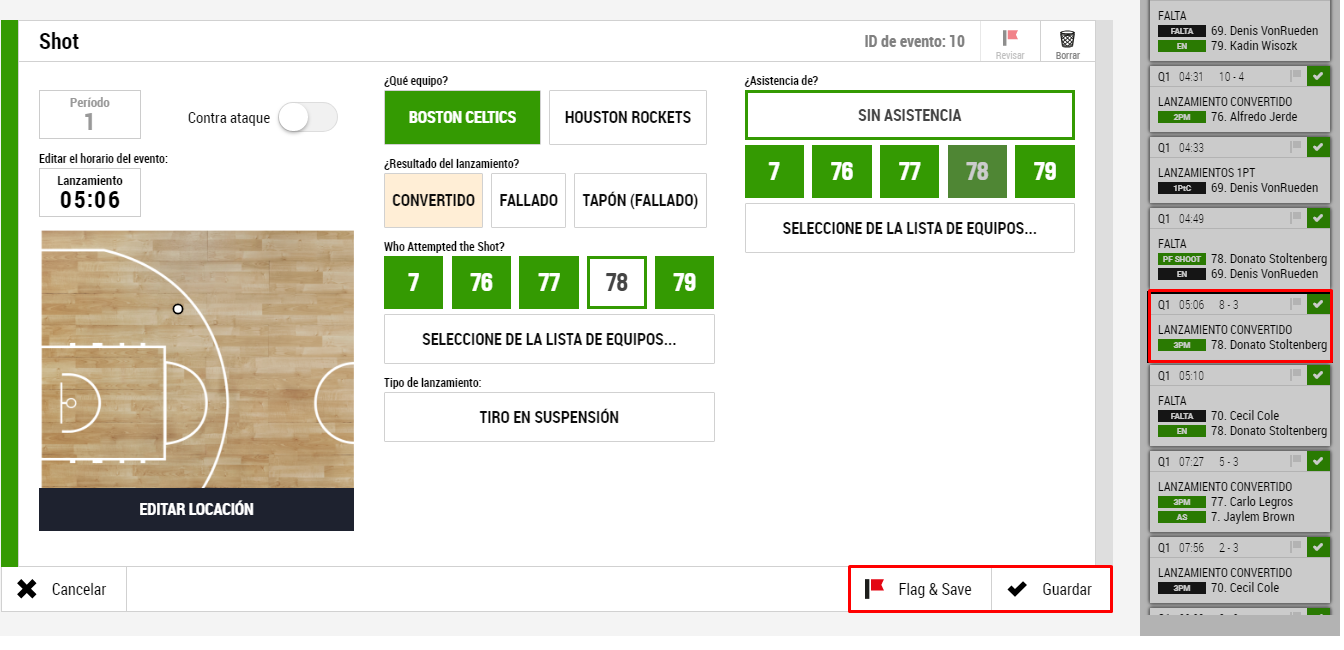
Task: Set shot result to Tapón (Fallado)
Action: pos(640,200)
